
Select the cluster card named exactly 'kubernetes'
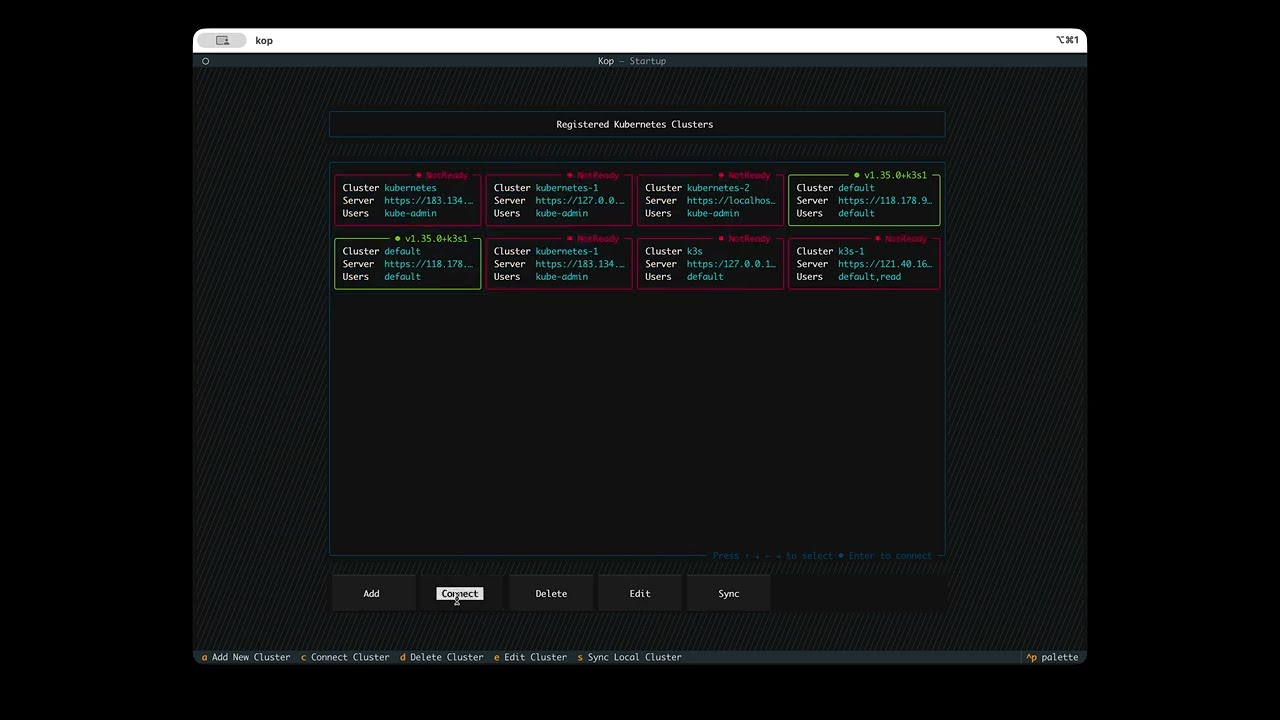click(x=408, y=200)
